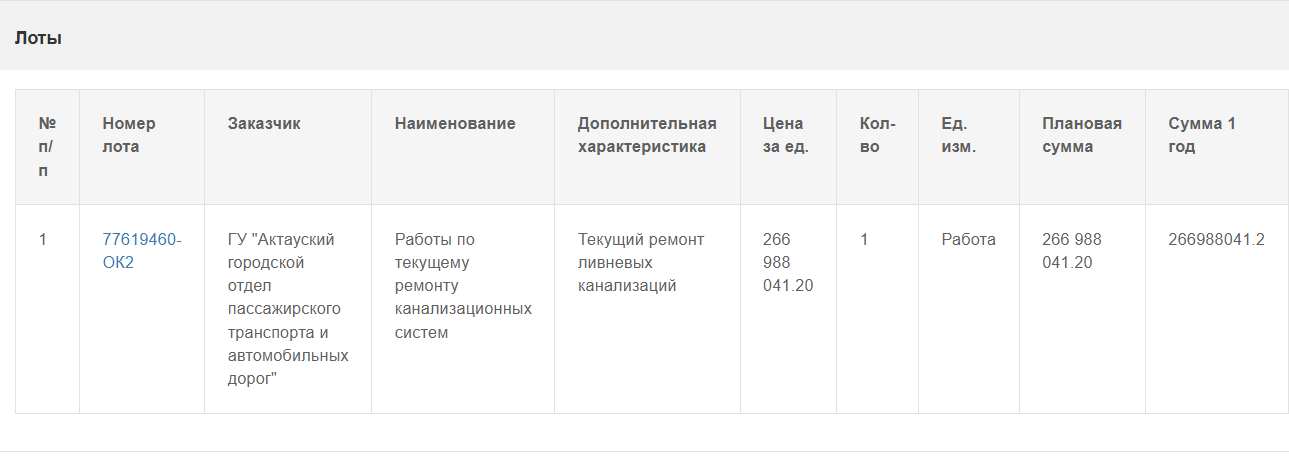The width and height of the screenshot is (1289, 460).
Task: Click the "Цена за ед." column header
Action: [785, 135]
